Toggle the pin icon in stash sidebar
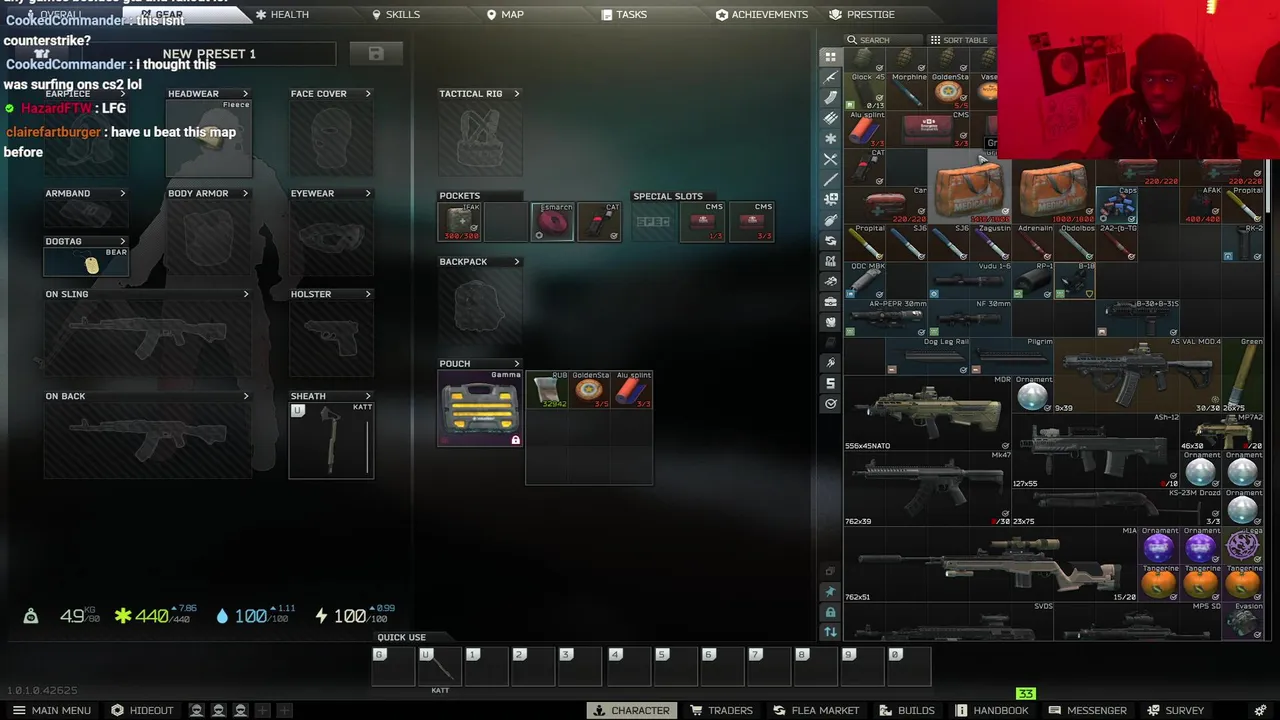The image size is (1280, 720). (830, 592)
